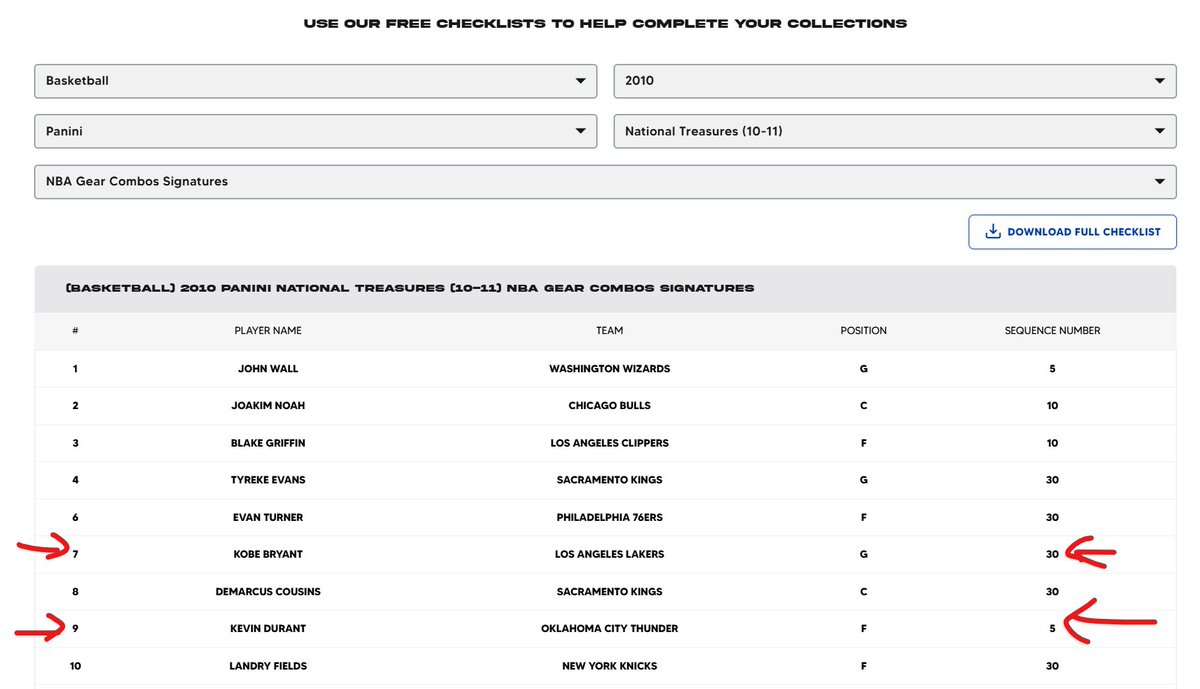This screenshot has height=689, width=1200.
Task: Open the National Treasures (10-11) set dropdown
Action: tap(895, 131)
